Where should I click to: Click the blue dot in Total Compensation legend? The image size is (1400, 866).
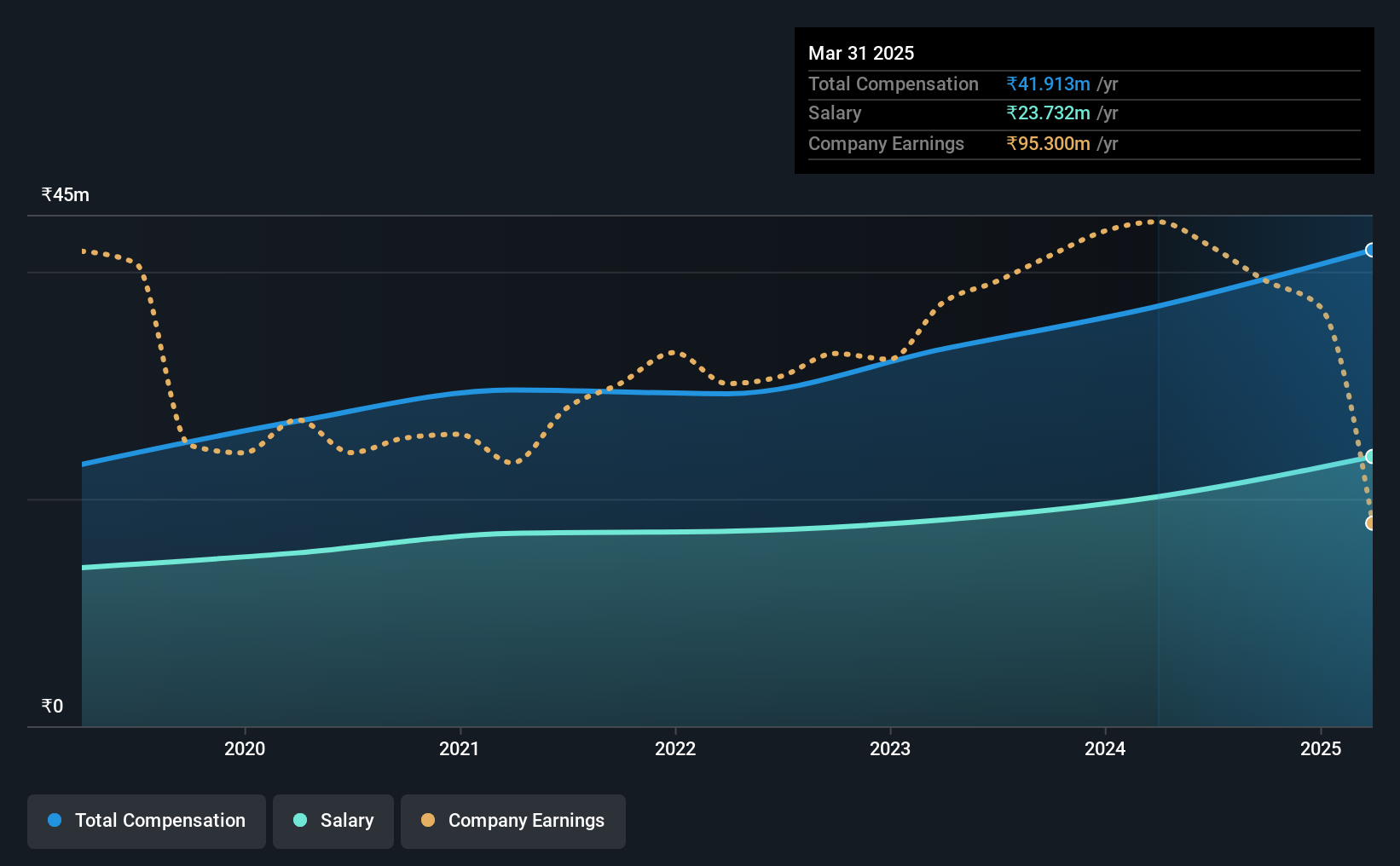click(55, 820)
